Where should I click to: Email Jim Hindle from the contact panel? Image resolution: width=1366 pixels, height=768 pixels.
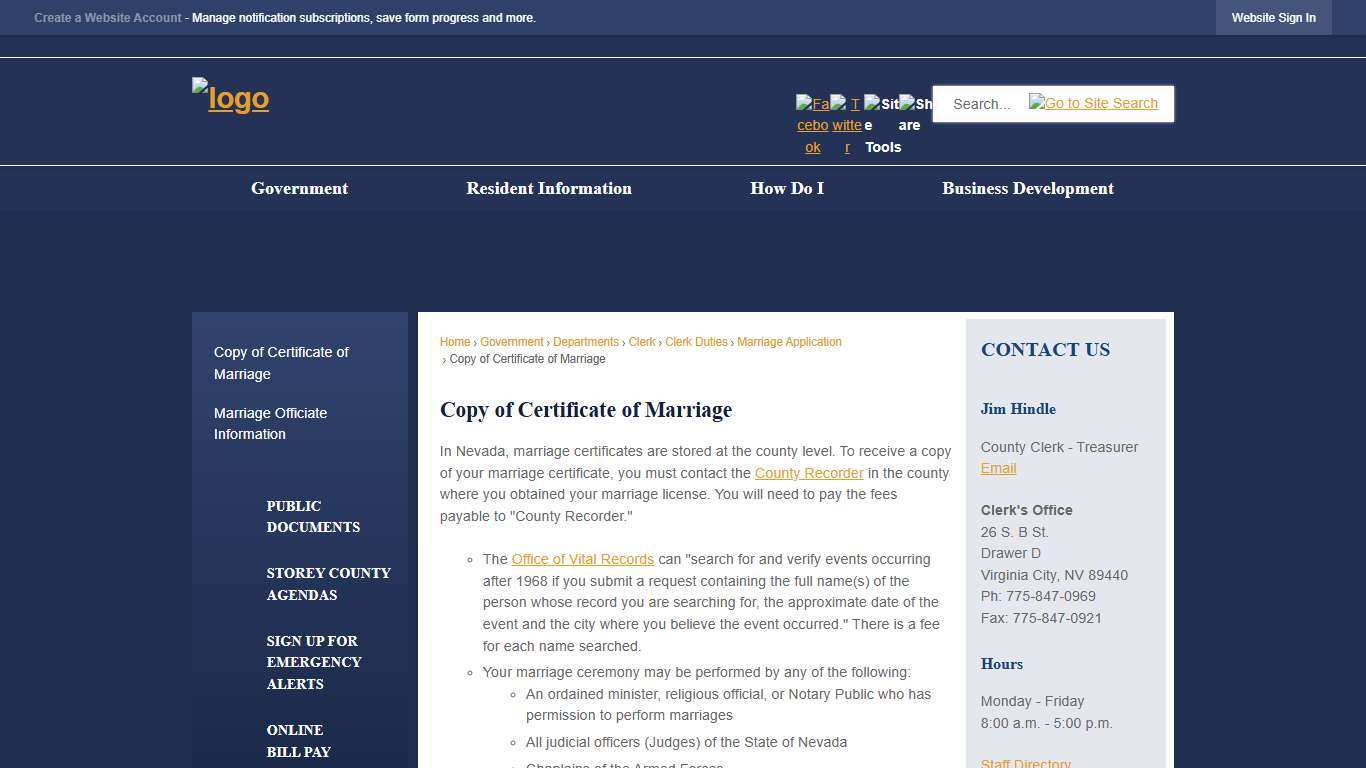click(x=998, y=468)
